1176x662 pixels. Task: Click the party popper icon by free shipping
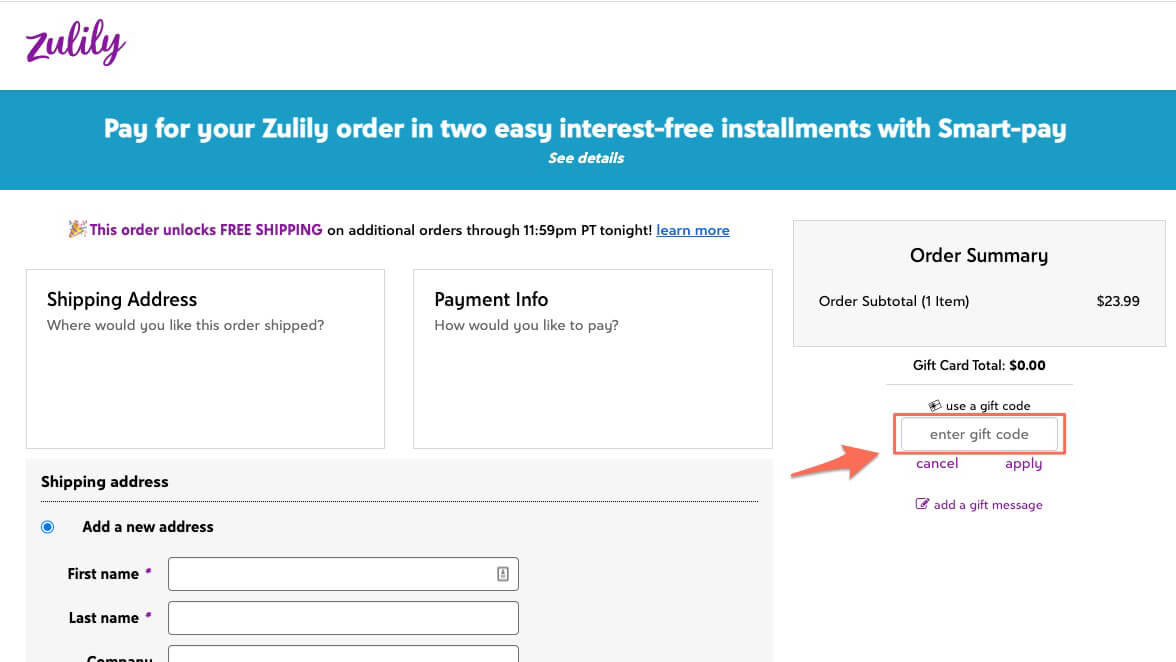[x=77, y=230]
